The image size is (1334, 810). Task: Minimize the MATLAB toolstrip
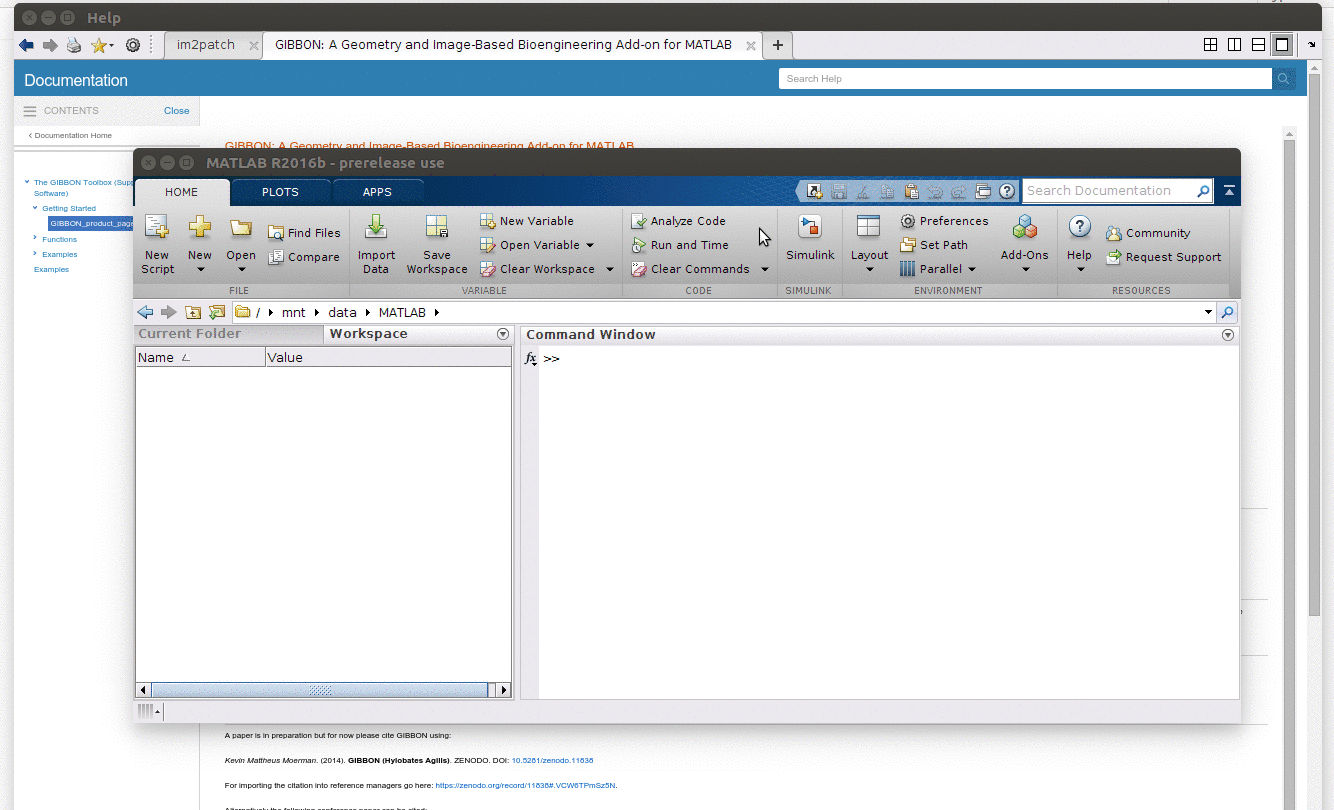pyautogui.click(x=1229, y=191)
